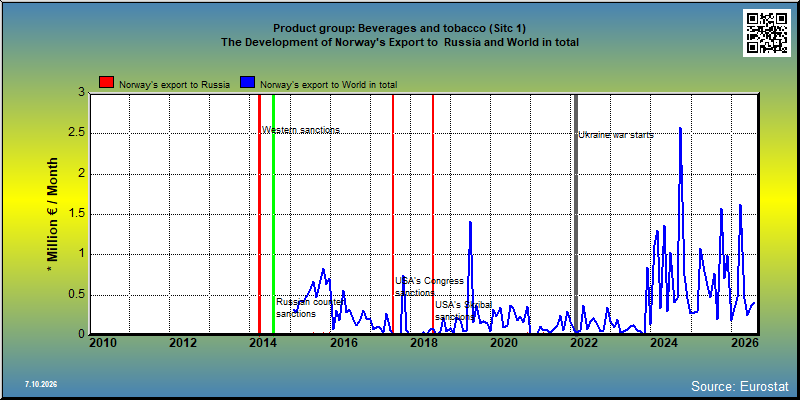The width and height of the screenshot is (800, 400).
Task: Click the y-axis label "* Million € / Month"
Action: [x=53, y=214]
